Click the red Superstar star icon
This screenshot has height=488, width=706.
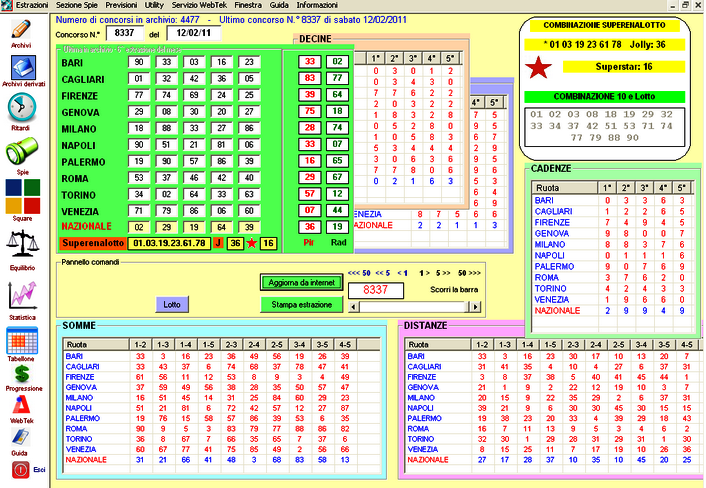point(538,68)
